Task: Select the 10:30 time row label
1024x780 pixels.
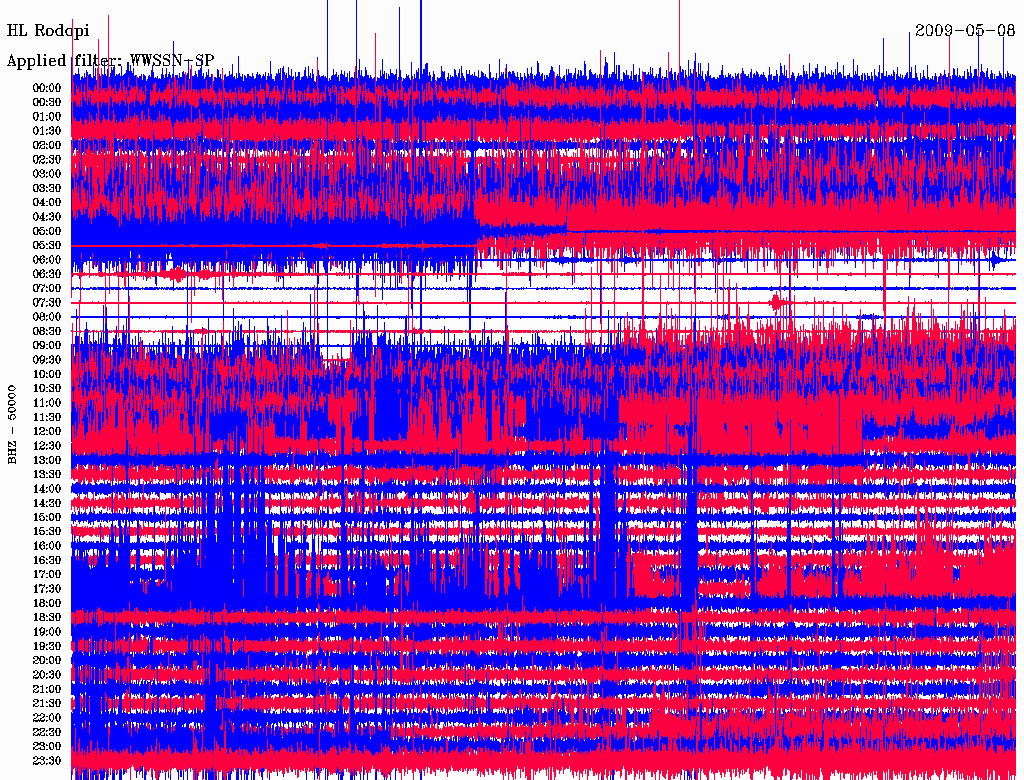Action: pyautogui.click(x=47, y=389)
